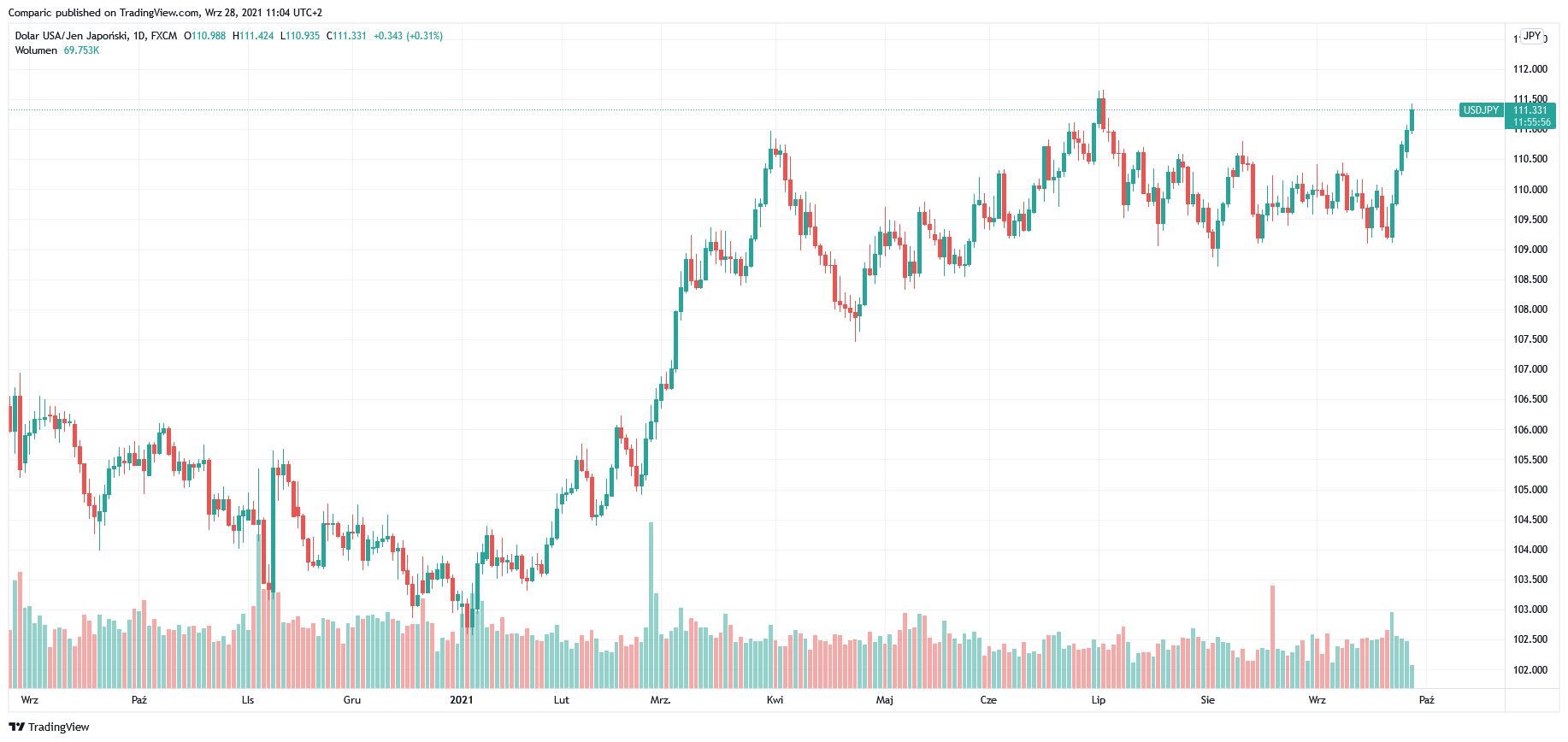Click the Cze month label on time axis
This screenshot has width=1568, height=742.
pyautogui.click(x=988, y=700)
